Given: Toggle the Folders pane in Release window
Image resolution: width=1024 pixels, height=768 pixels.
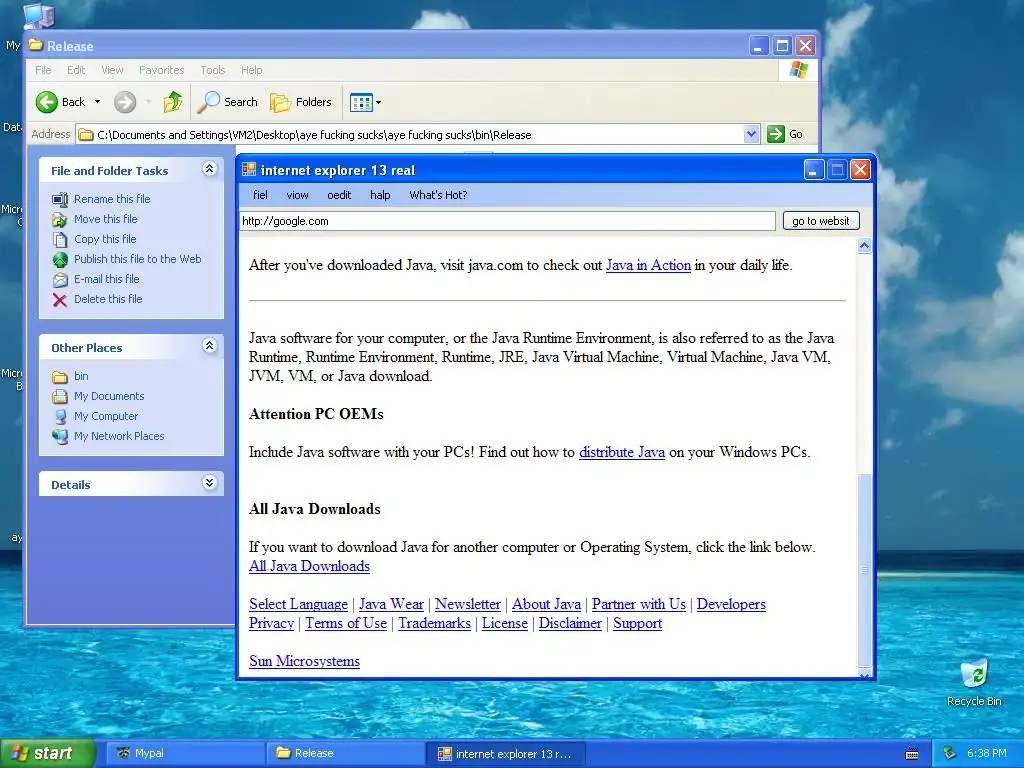Looking at the screenshot, I should [x=301, y=102].
